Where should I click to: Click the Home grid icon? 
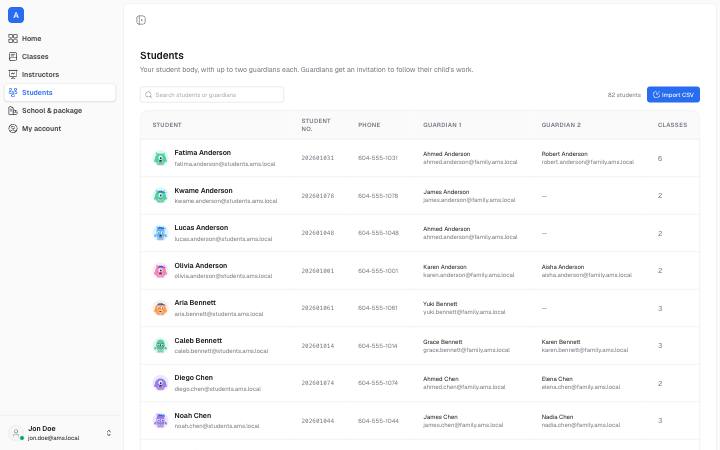[13, 39]
